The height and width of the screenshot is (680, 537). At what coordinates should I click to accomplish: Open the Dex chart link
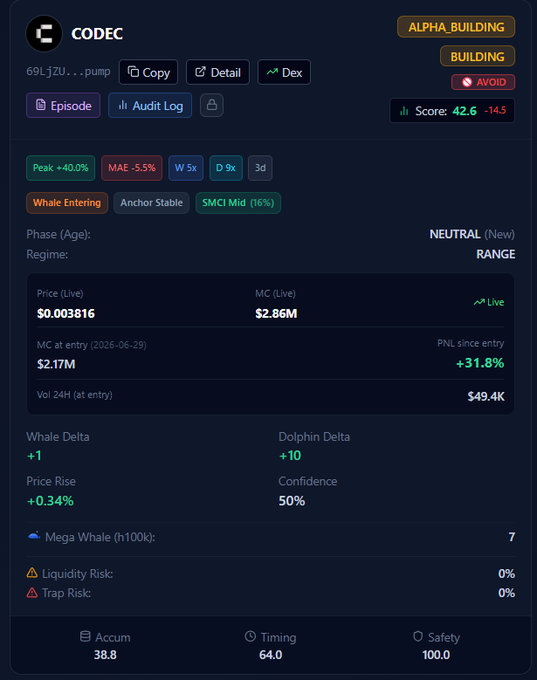tap(284, 72)
